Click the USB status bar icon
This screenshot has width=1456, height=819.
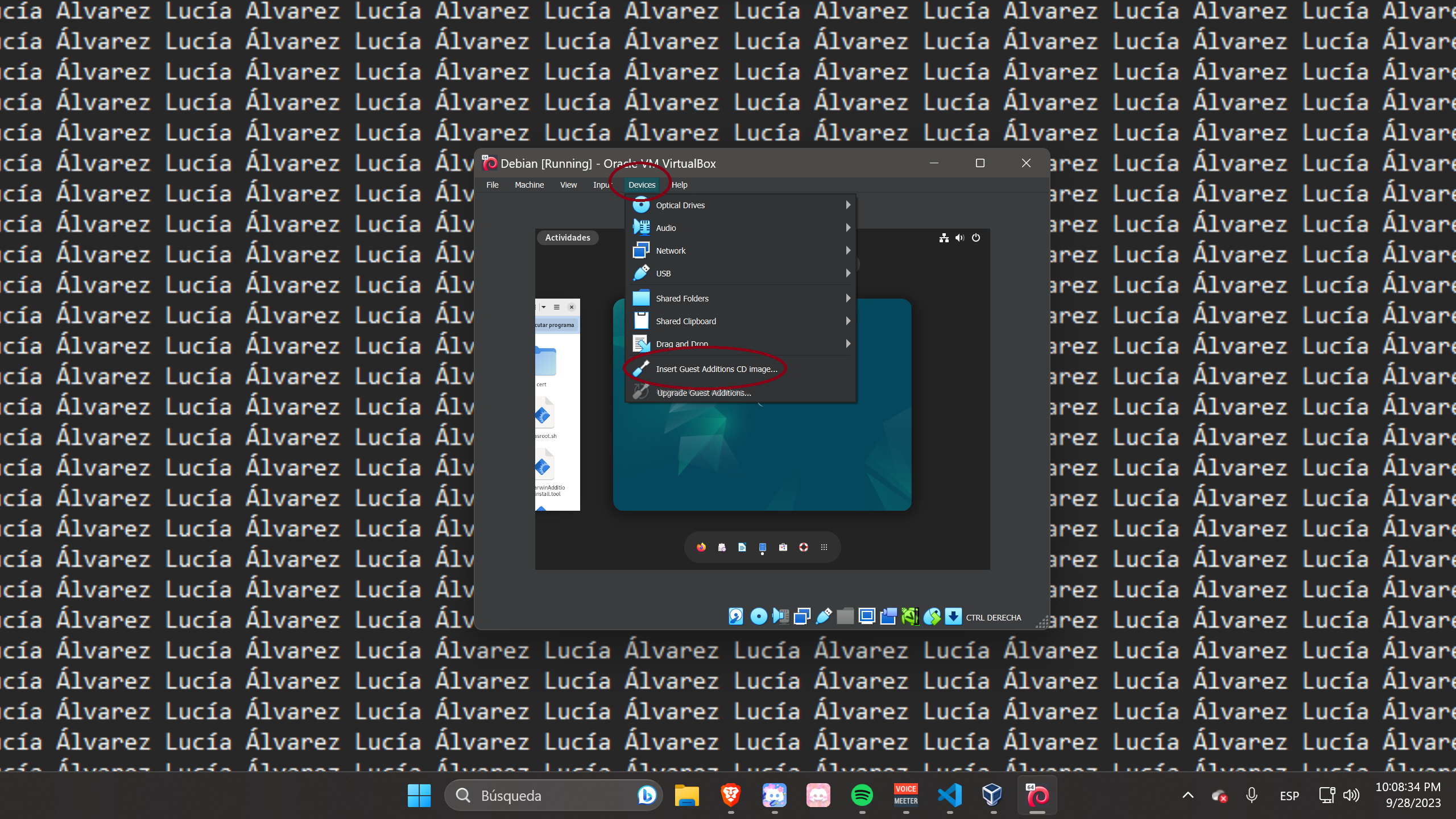[x=824, y=617]
